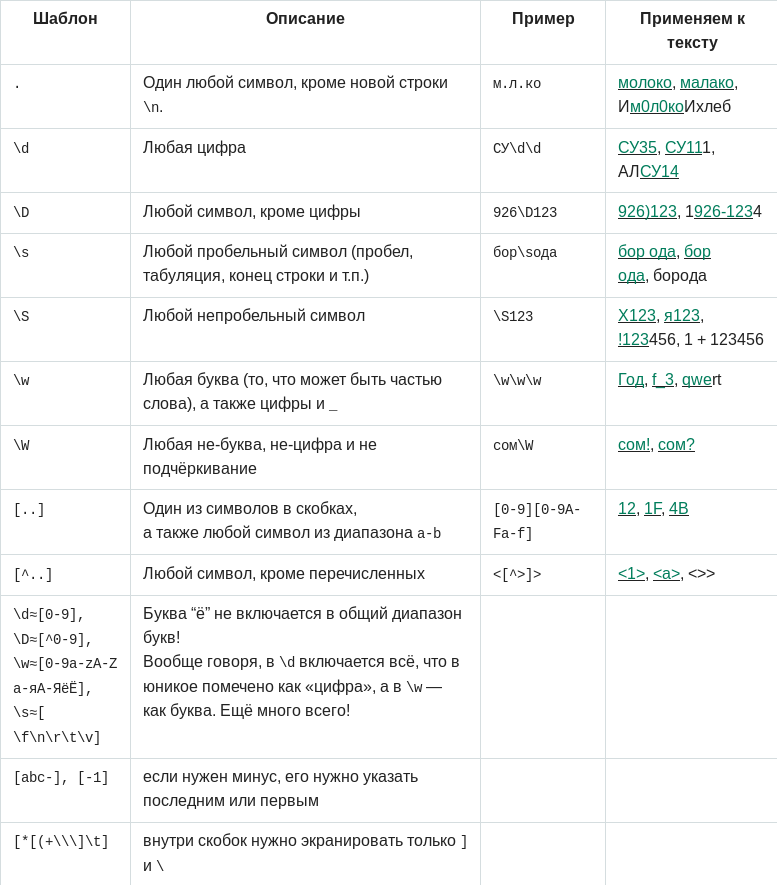This screenshot has width=777, height=885.
Task: Click the 'сом?' link
Action: [676, 445]
